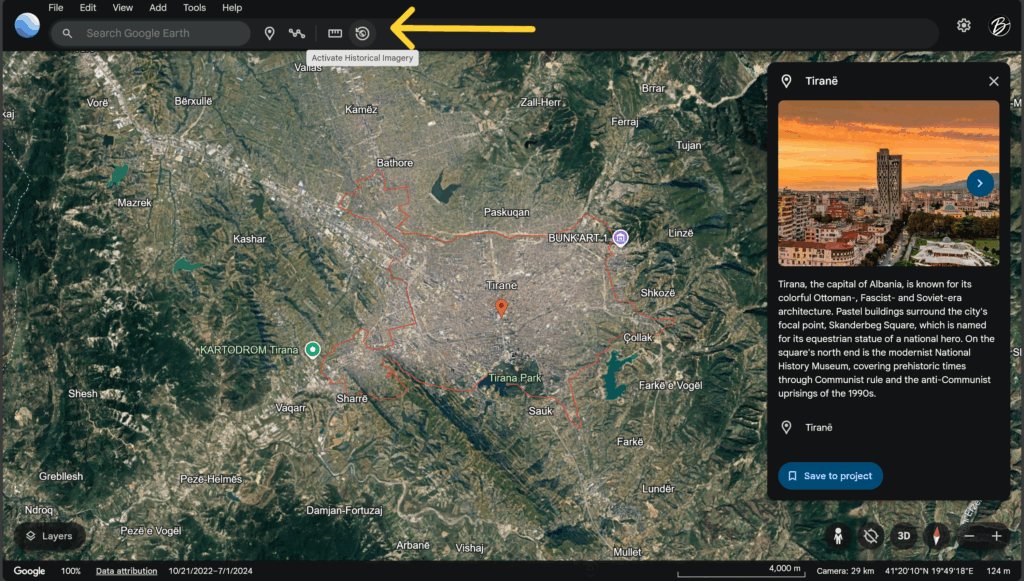Open Data attribution link
Image resolution: width=1024 pixels, height=581 pixels.
126,571
